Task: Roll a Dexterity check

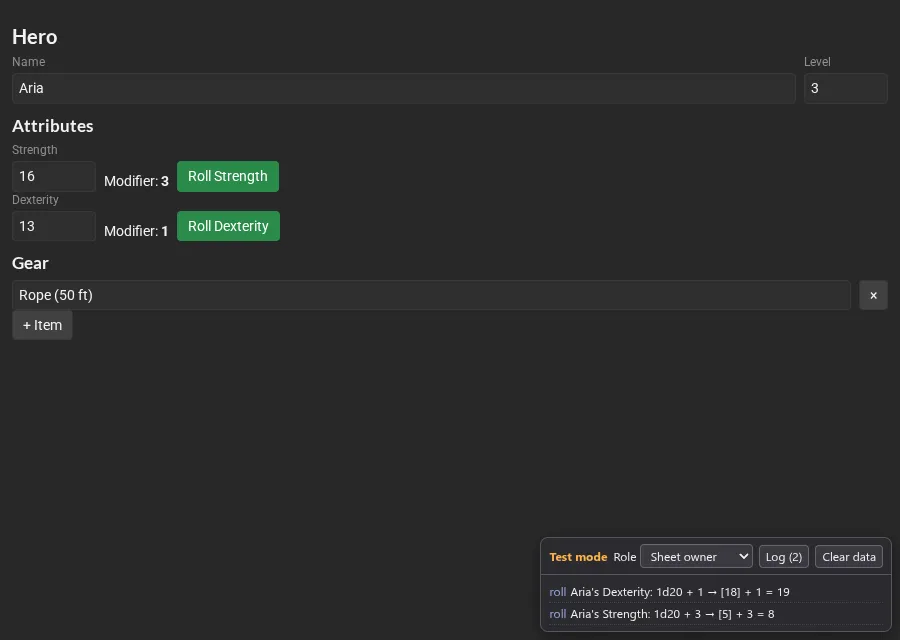Action: click(x=228, y=226)
